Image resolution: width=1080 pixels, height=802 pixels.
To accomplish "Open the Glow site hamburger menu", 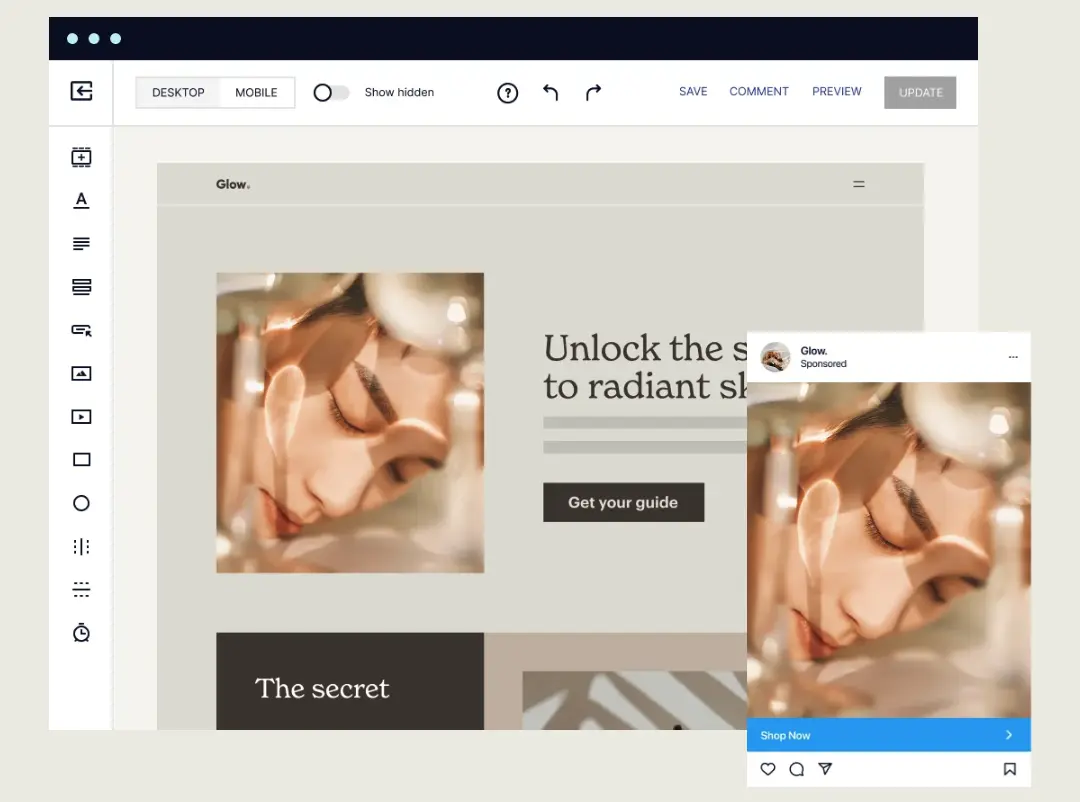I will point(859,184).
